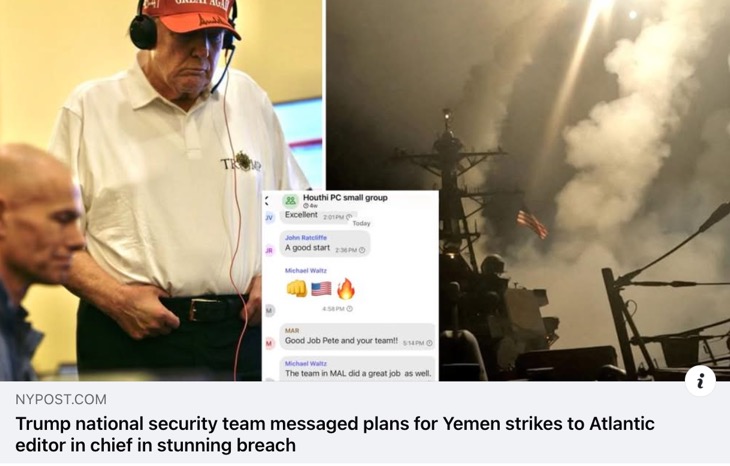730x466 pixels.
Task: Click the American flag emoji
Action: [x=321, y=289]
